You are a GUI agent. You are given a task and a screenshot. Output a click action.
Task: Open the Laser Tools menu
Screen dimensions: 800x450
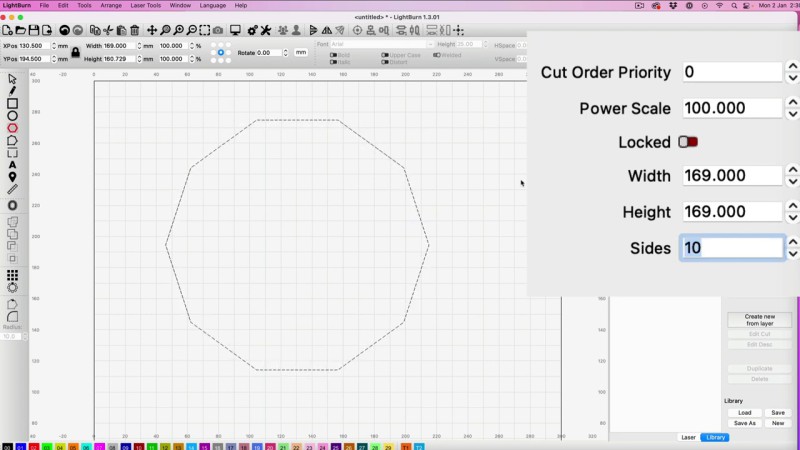(146, 5)
